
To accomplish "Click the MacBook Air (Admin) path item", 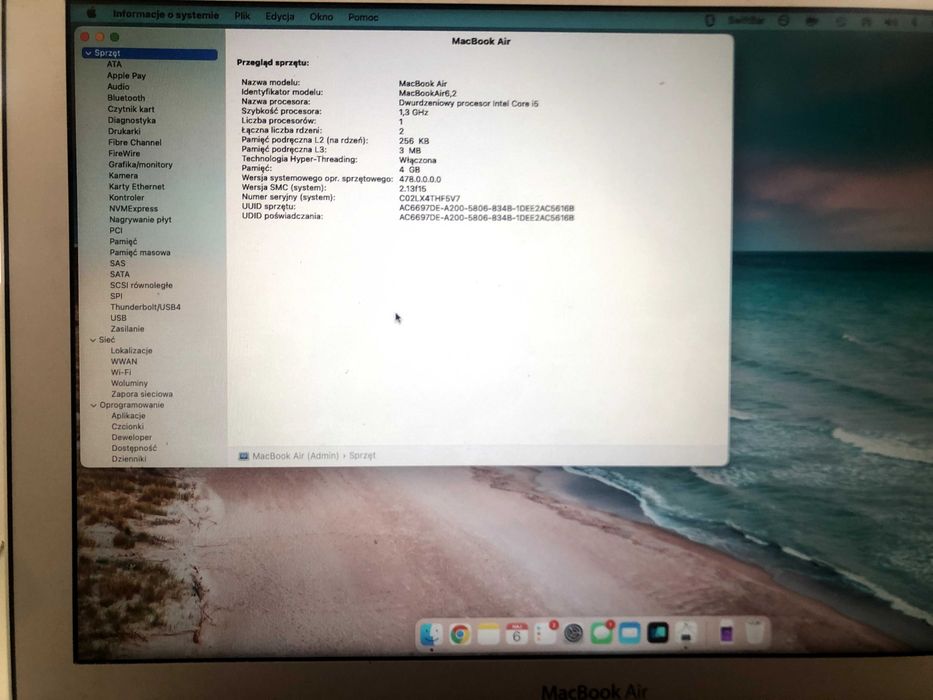I will 295,456.
